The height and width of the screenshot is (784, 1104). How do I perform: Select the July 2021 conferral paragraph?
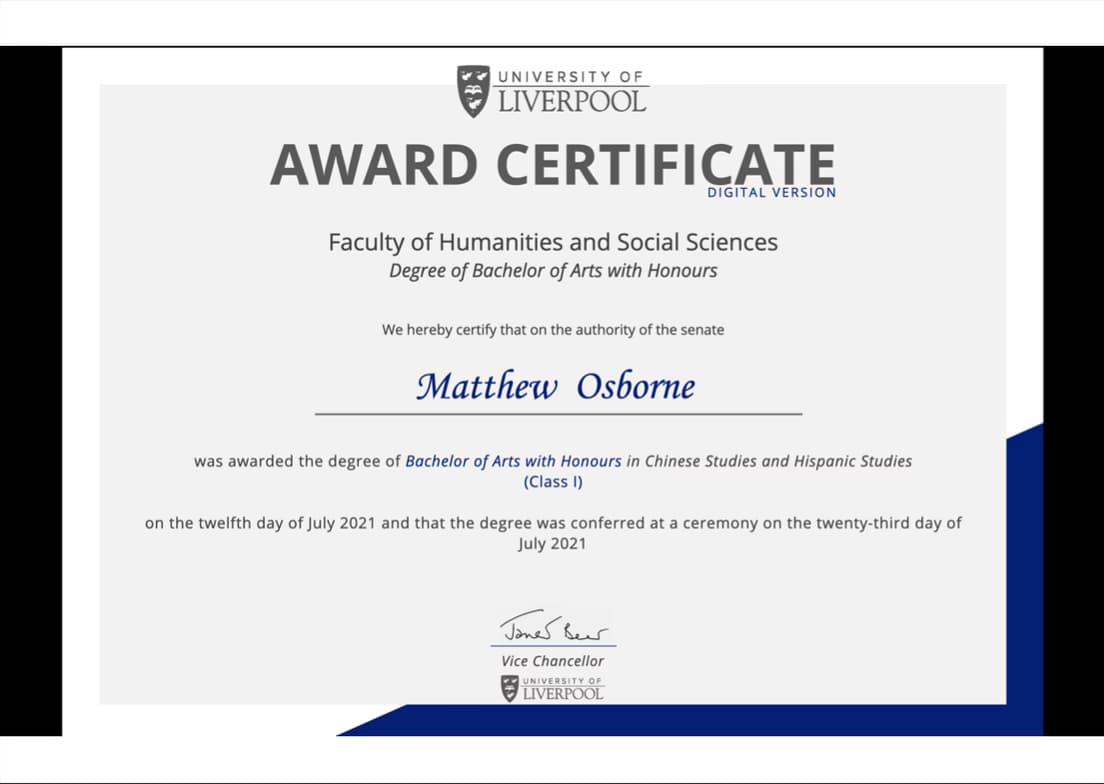click(552, 533)
